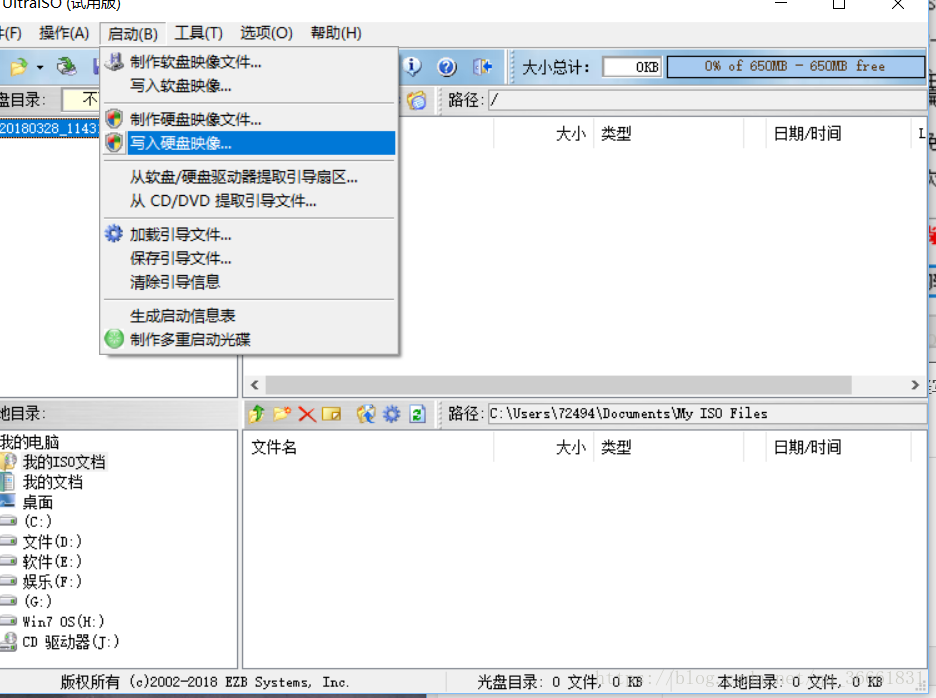
Task: Click the red X delete icon
Action: (307, 414)
